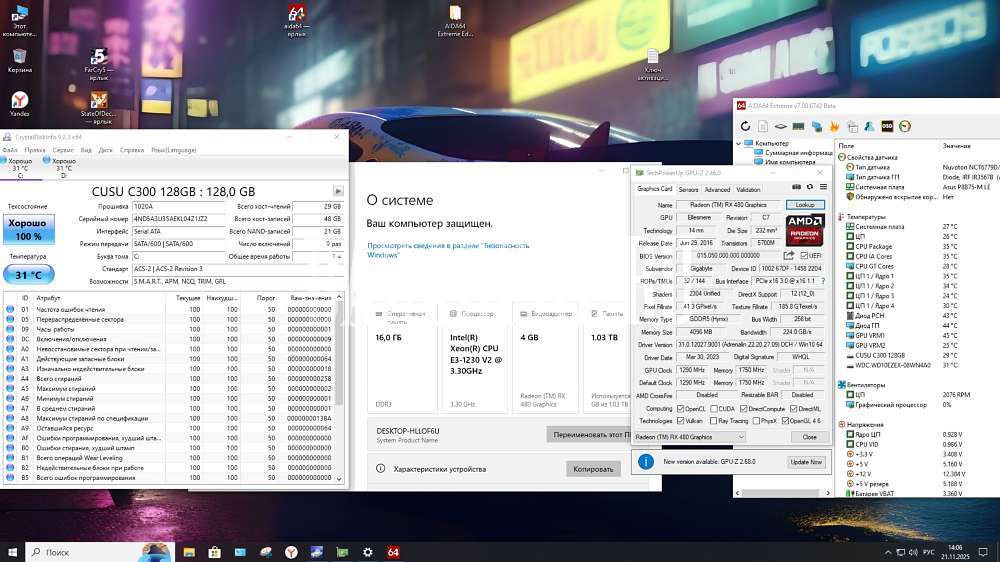Click the GPU-Z refresh icon
The image size is (1000, 562).
point(809,189)
